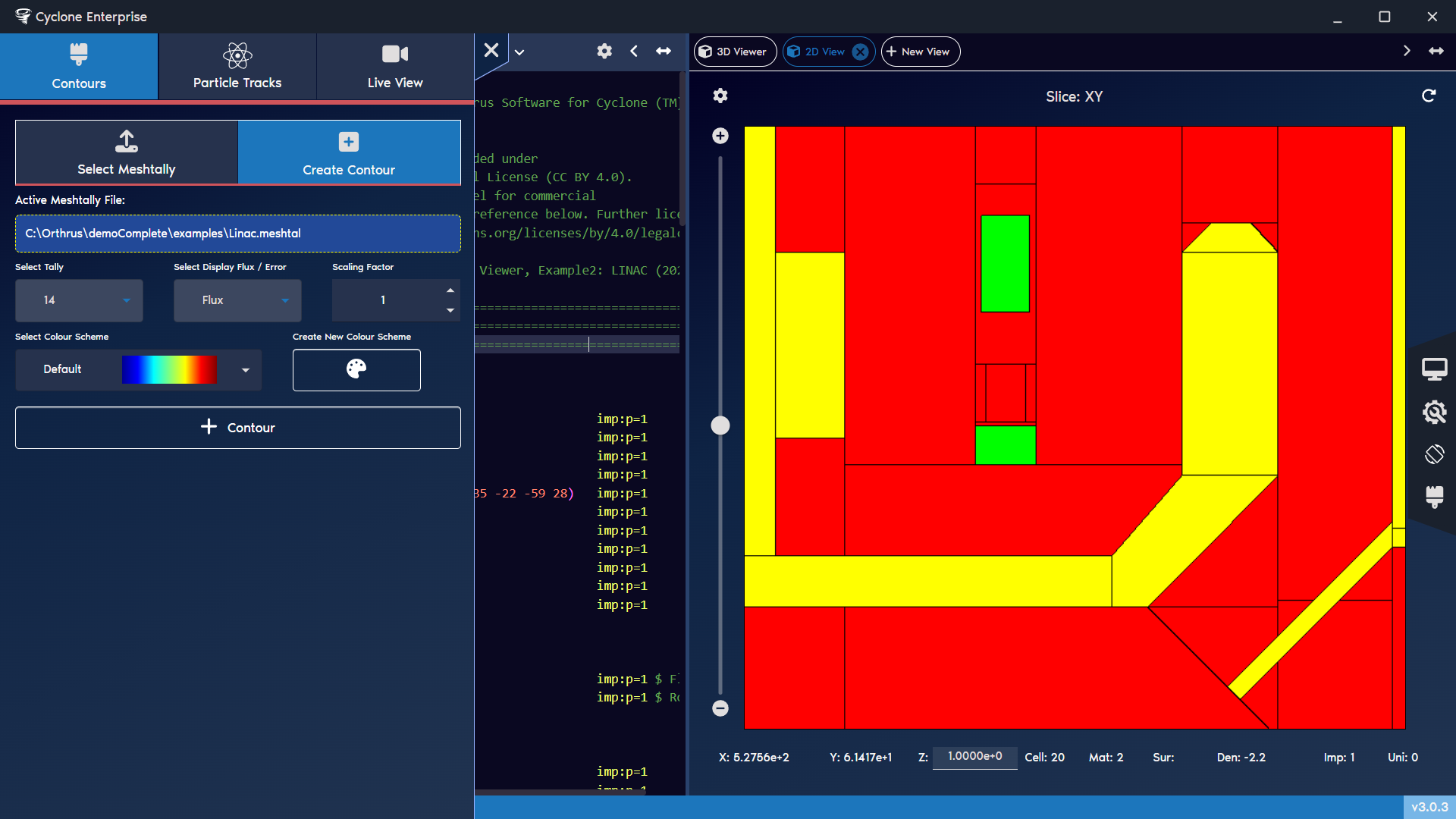This screenshot has height=819, width=1456.
Task: Click the Create Contour button
Action: tap(349, 152)
